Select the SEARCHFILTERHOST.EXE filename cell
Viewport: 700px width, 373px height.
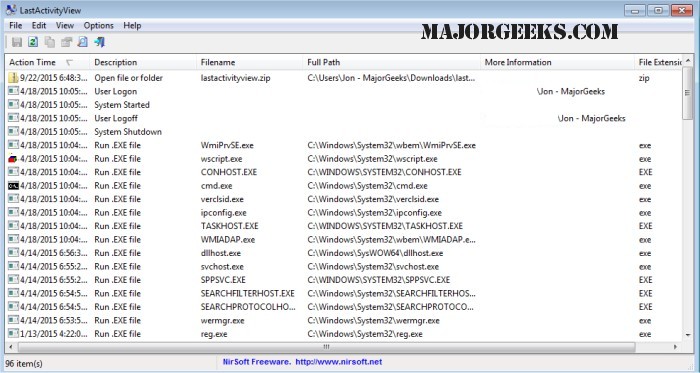pyautogui.click(x=247, y=293)
